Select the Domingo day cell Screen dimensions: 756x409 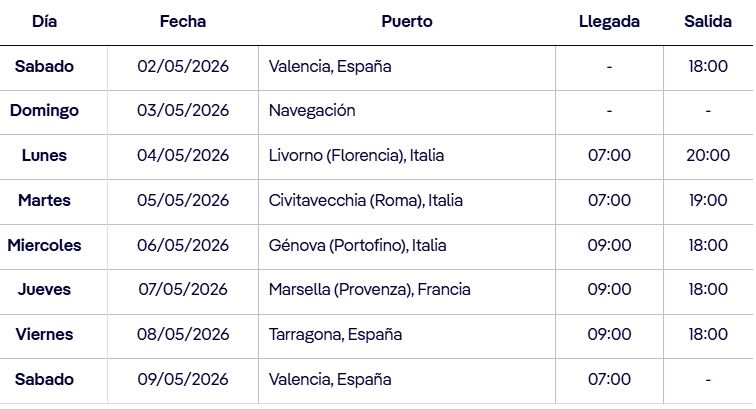coord(44,110)
